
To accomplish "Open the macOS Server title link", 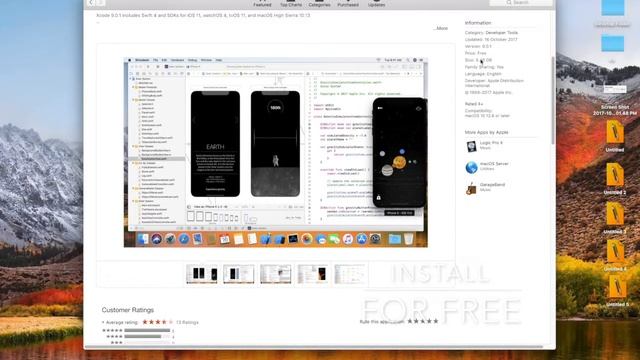I will pyautogui.click(x=494, y=164).
